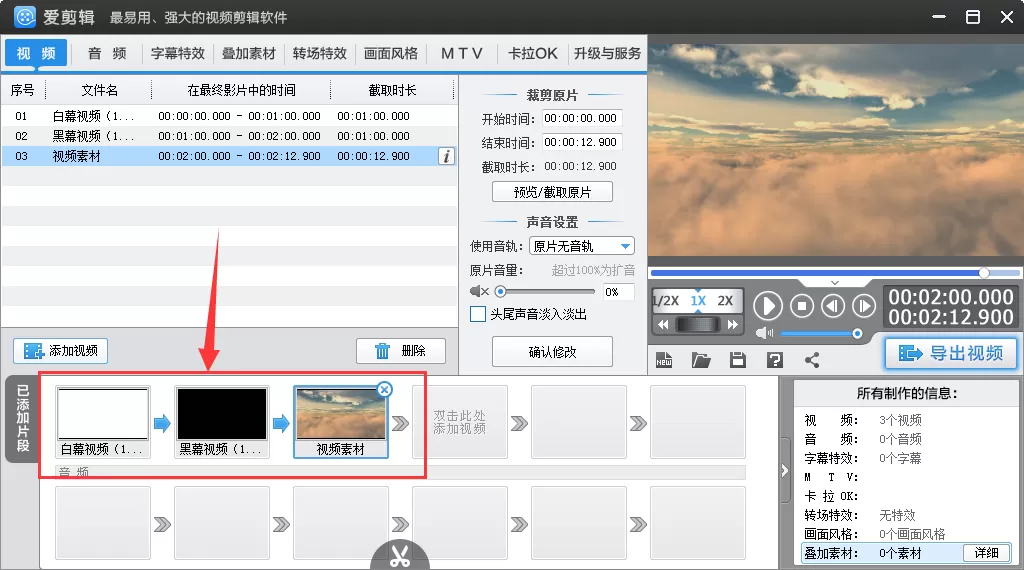Click the 开始时间 input field
The image size is (1024, 570).
pyautogui.click(x=582, y=118)
